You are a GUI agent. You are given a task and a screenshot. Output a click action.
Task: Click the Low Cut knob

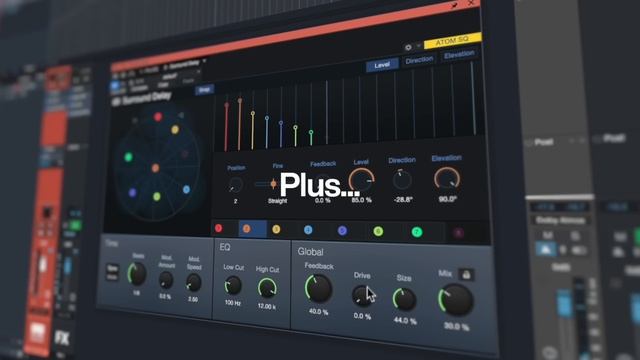(233, 286)
